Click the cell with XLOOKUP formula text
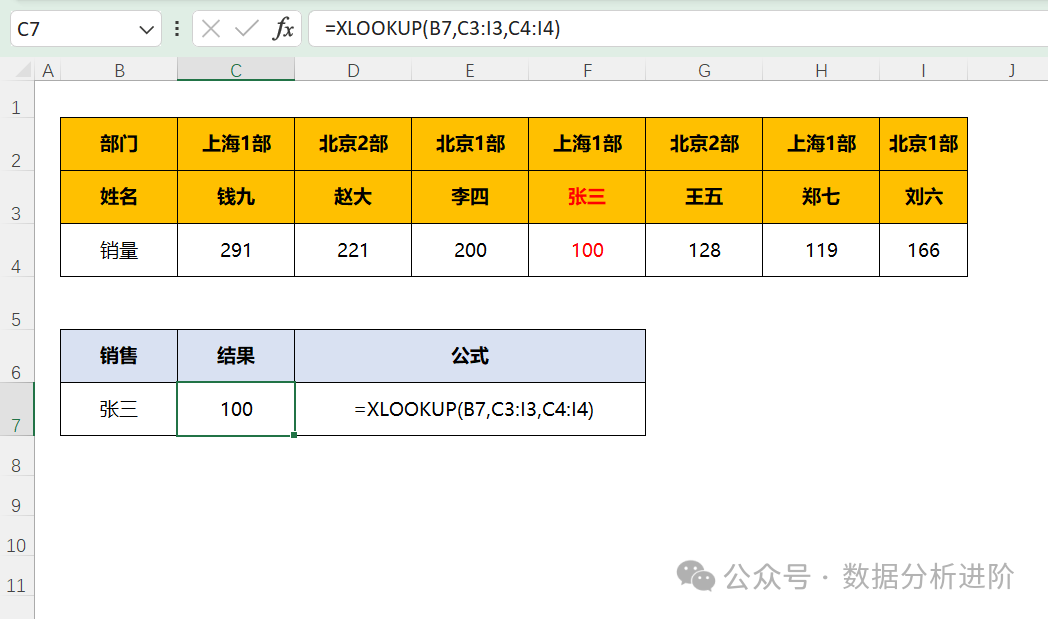 pos(470,409)
